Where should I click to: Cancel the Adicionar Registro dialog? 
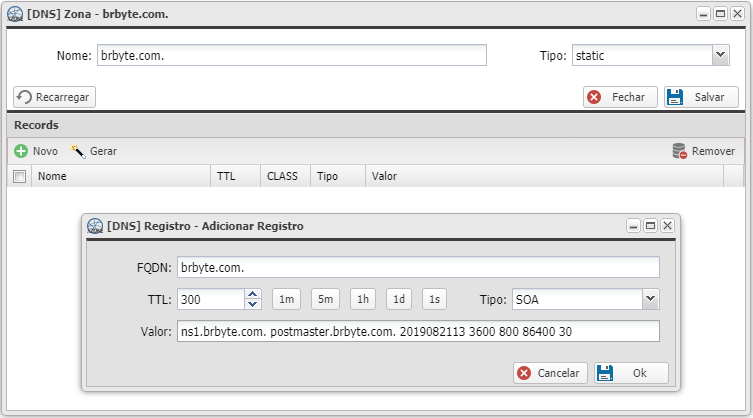coord(550,373)
